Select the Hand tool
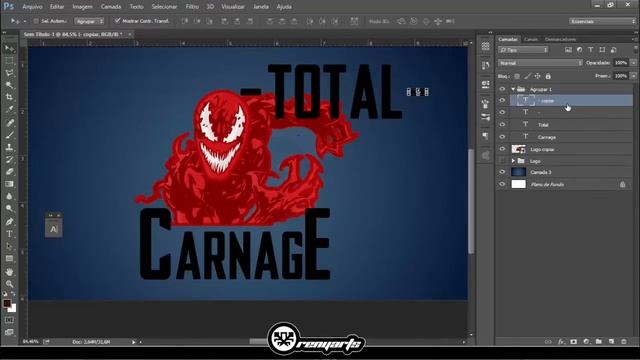The height and width of the screenshot is (360, 640). (x=9, y=272)
